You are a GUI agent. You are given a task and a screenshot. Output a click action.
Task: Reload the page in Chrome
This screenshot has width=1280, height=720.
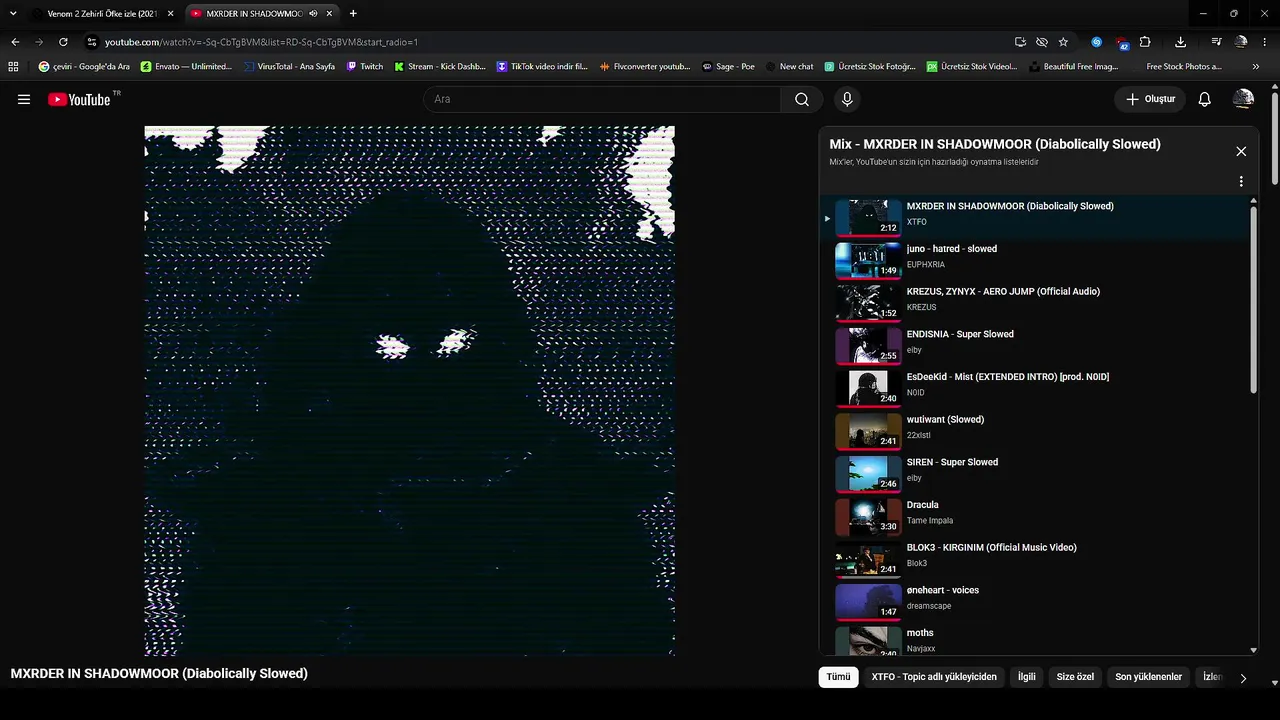[x=63, y=42]
